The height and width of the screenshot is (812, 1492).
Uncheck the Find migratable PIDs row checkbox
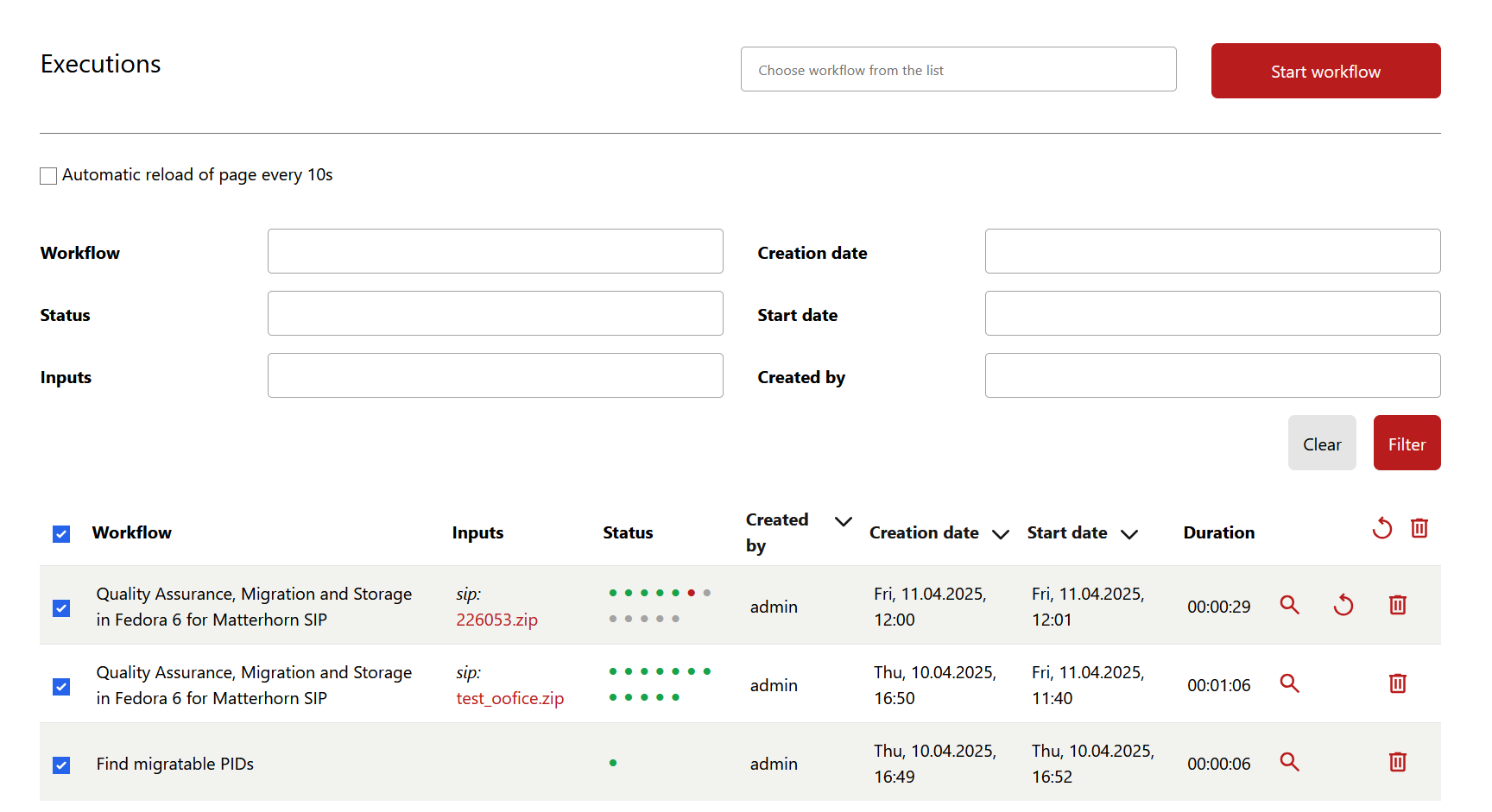click(x=61, y=765)
